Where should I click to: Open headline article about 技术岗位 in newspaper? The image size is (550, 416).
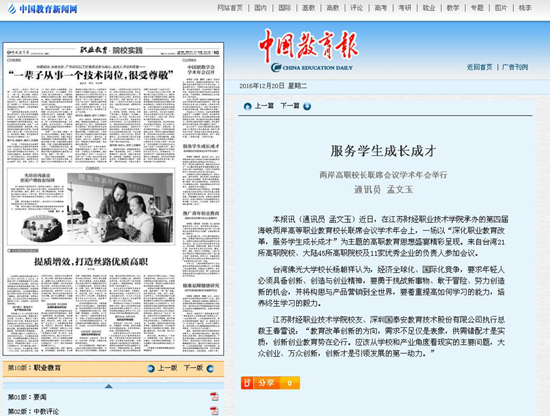click(91, 75)
